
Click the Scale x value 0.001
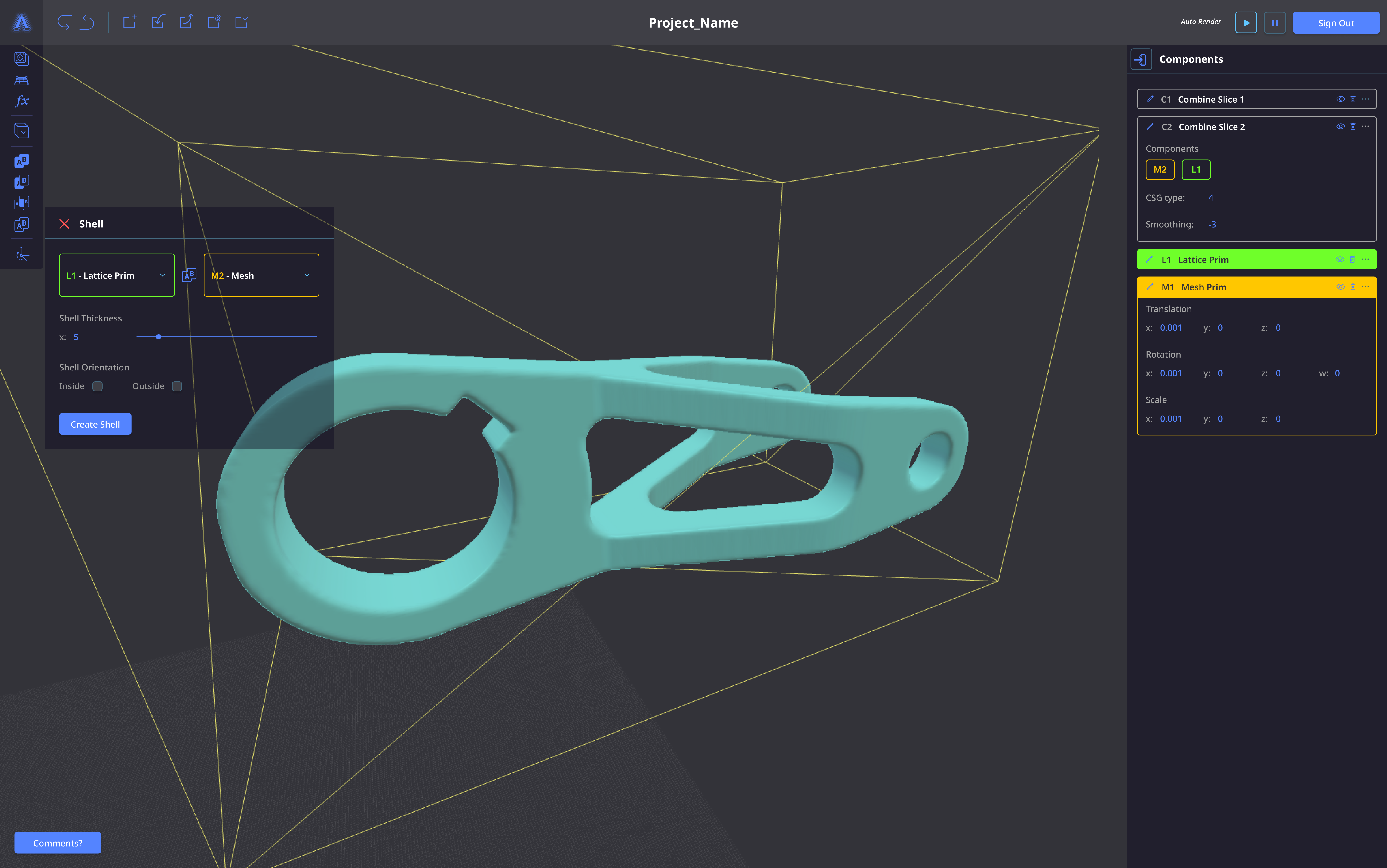1171,419
